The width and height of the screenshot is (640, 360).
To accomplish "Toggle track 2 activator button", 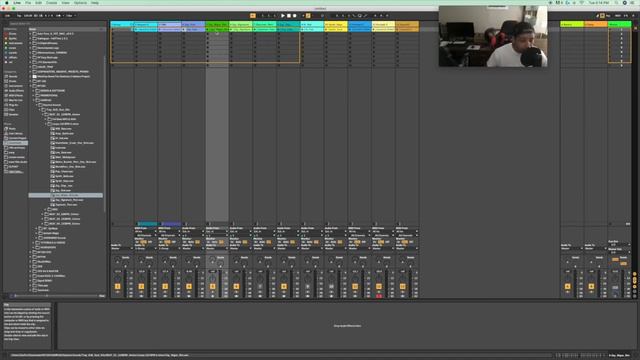I will point(141,287).
